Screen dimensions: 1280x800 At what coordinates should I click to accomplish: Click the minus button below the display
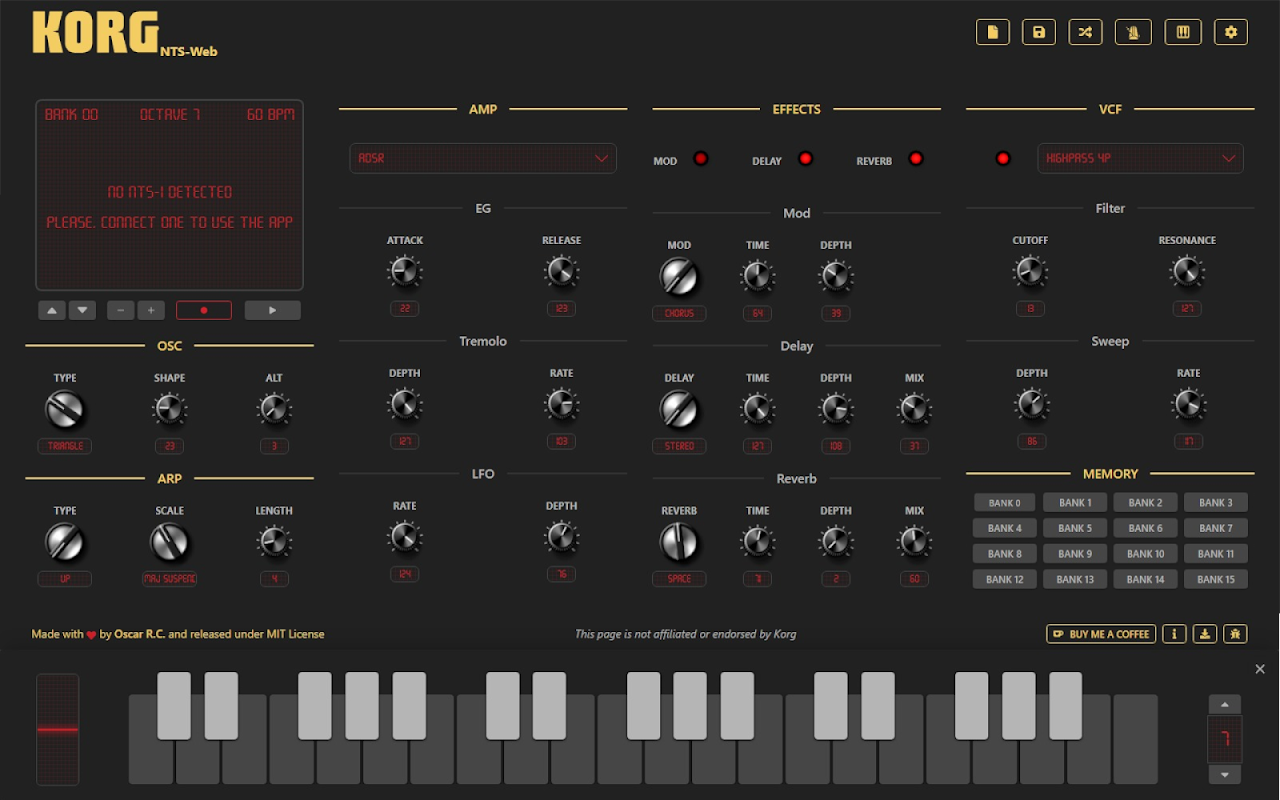121,310
